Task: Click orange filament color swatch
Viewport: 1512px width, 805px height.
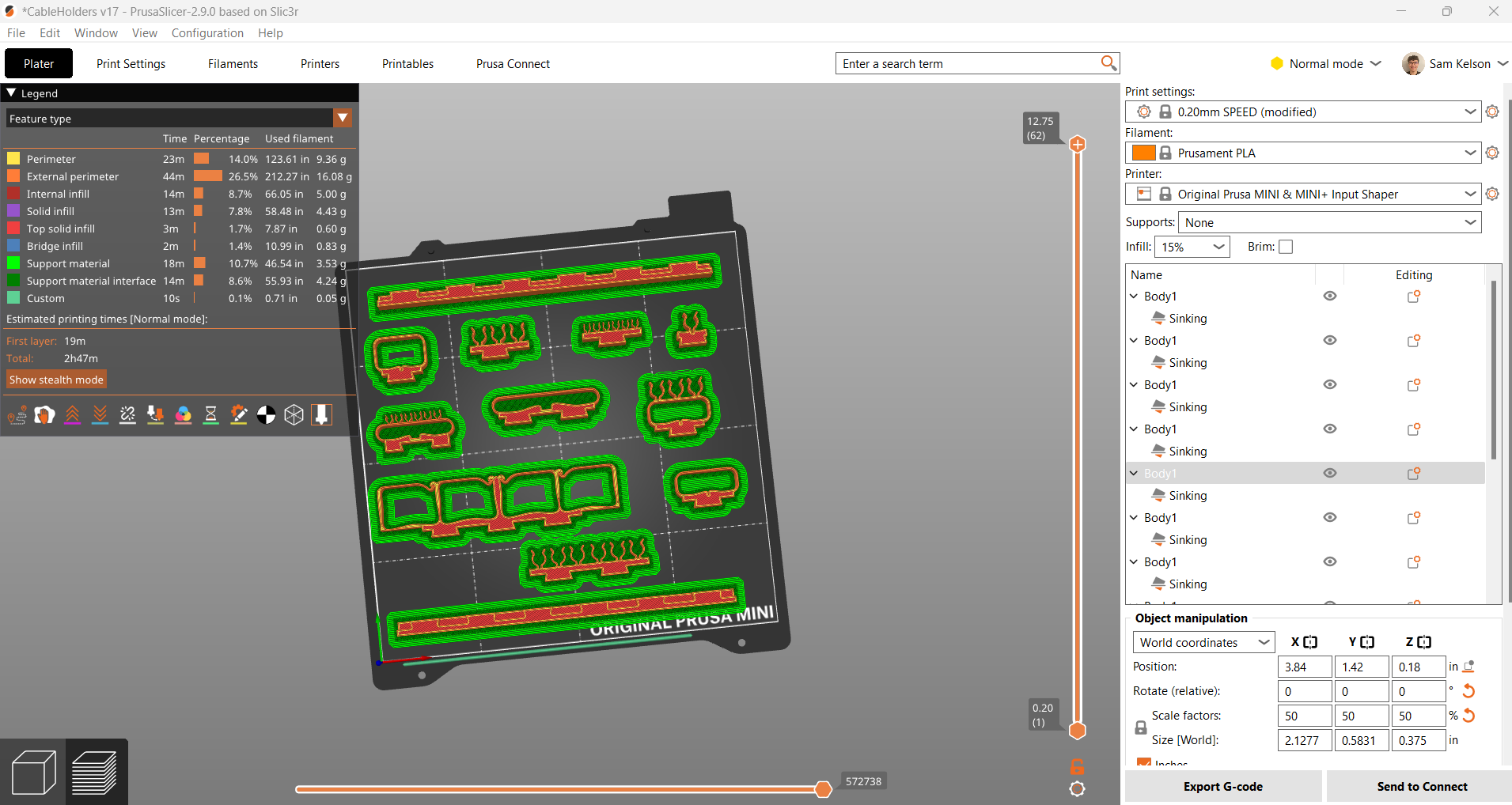Action: (1143, 153)
